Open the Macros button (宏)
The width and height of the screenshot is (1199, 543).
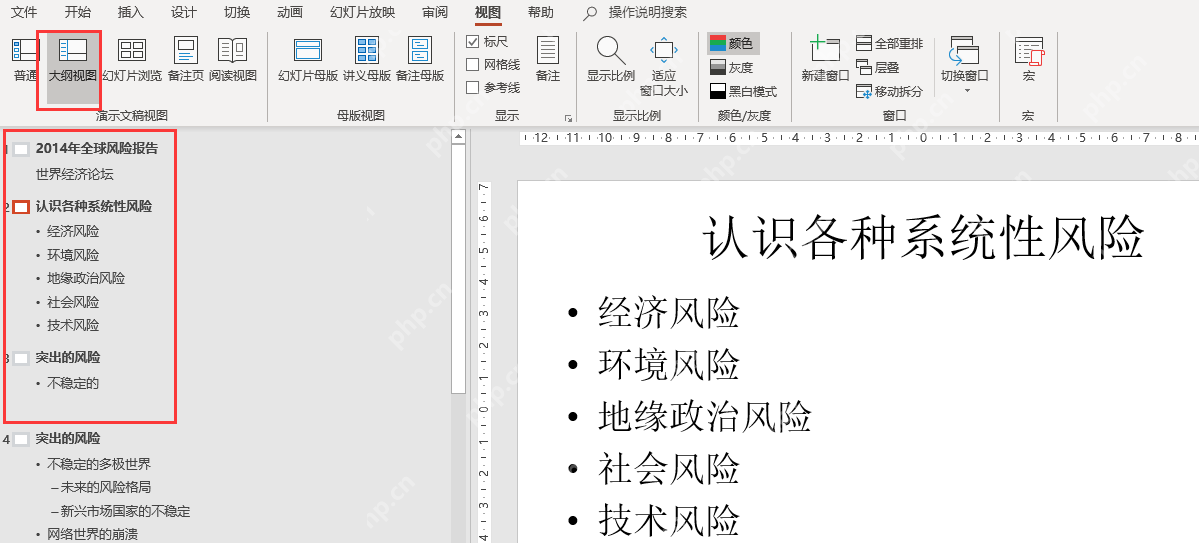1028,60
